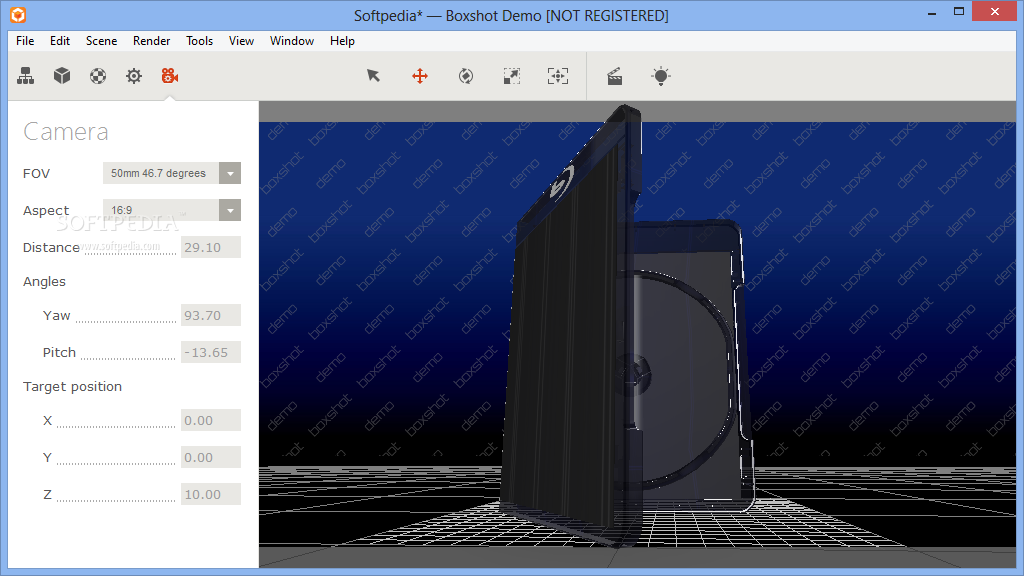Click the X position dotted slider track

[x=116, y=427]
